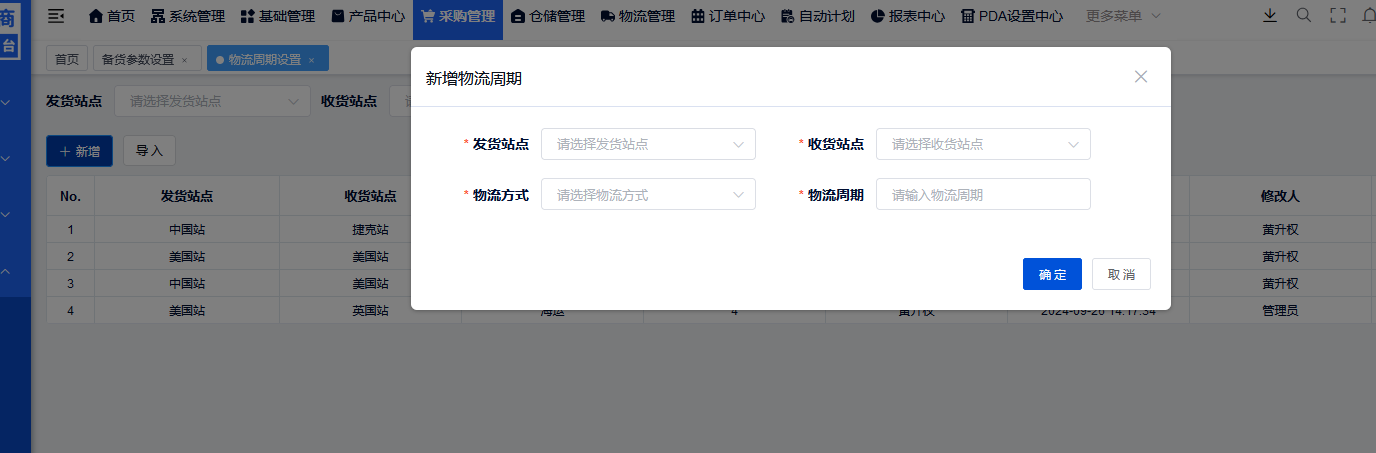This screenshot has width=1376, height=453.
Task: Collapse the sidebar section with up chevron
Action: 5,271
